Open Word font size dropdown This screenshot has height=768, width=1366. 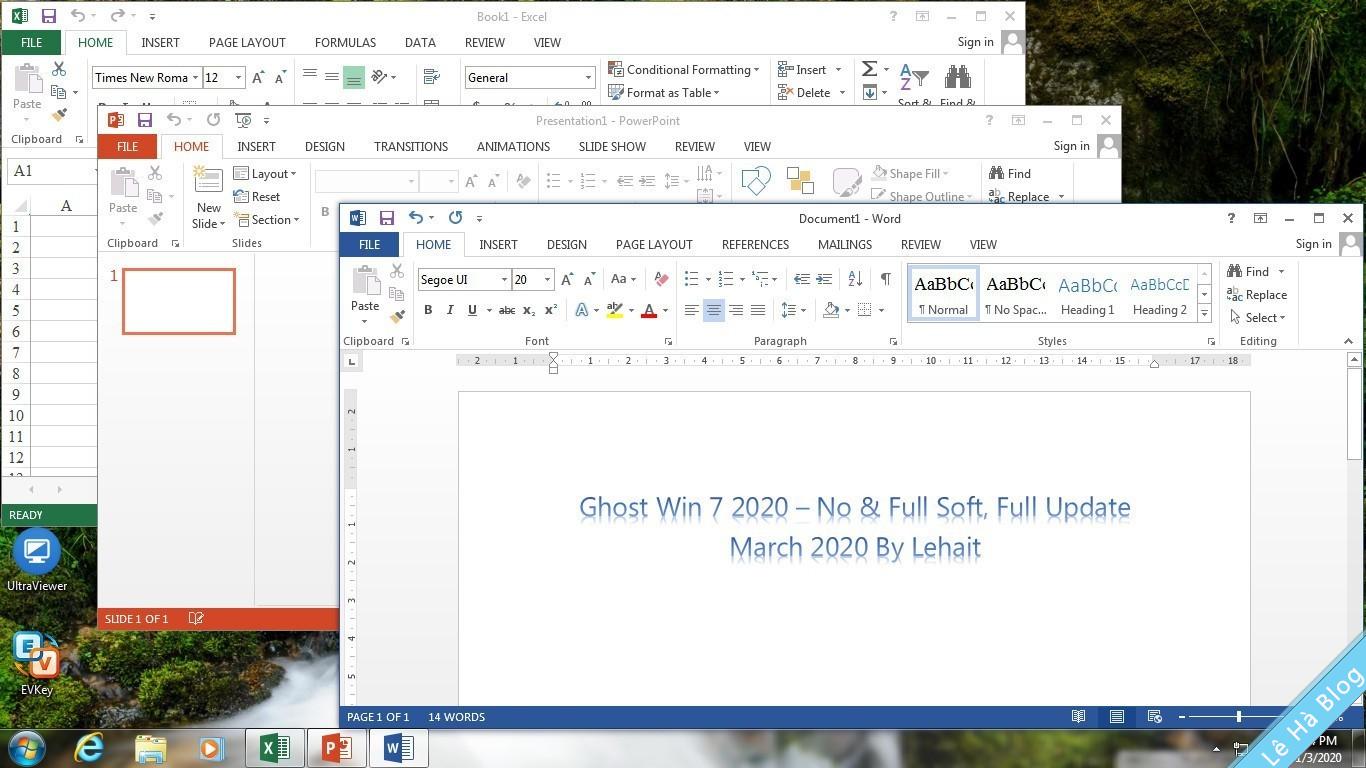(x=547, y=280)
